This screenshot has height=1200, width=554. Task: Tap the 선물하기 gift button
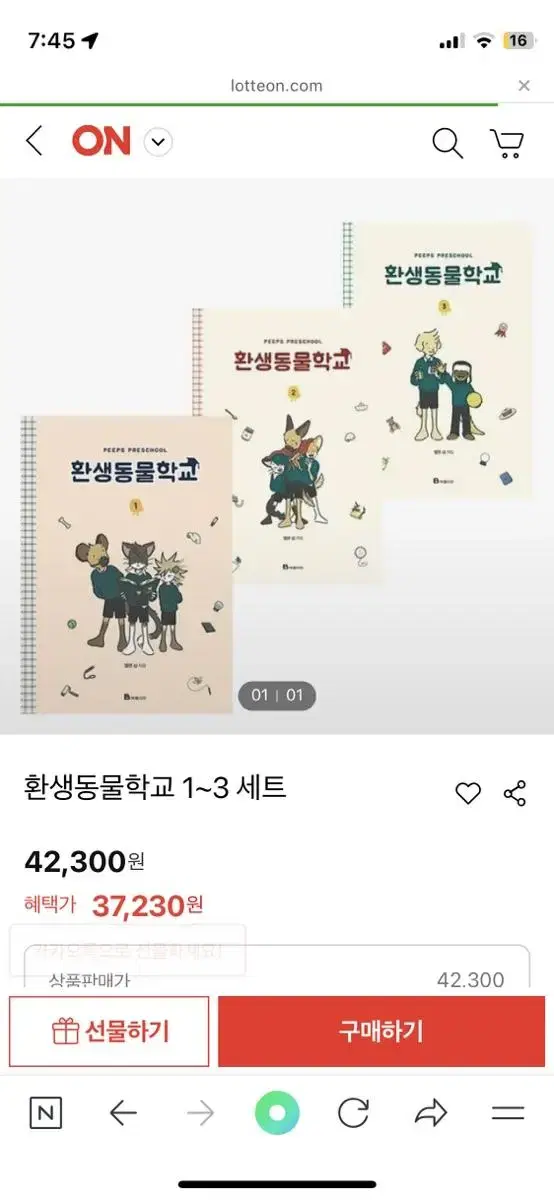[110, 1031]
